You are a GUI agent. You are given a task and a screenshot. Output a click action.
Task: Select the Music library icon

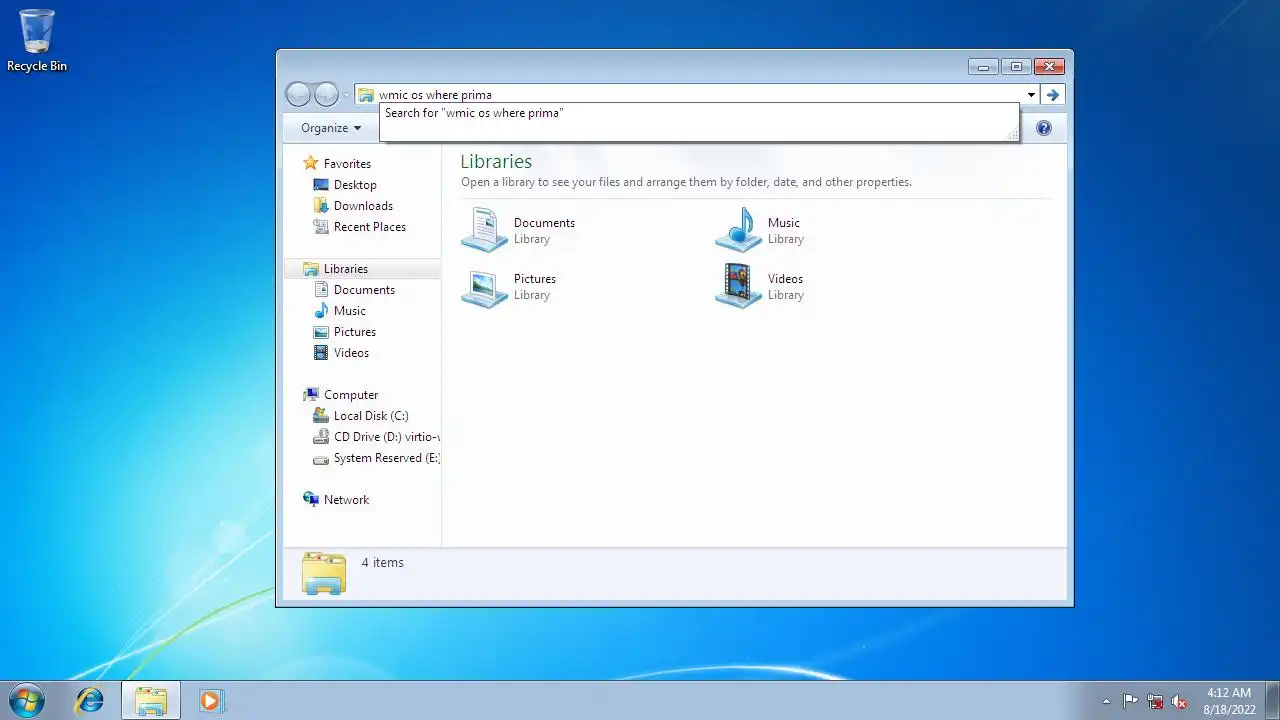pyautogui.click(x=738, y=230)
